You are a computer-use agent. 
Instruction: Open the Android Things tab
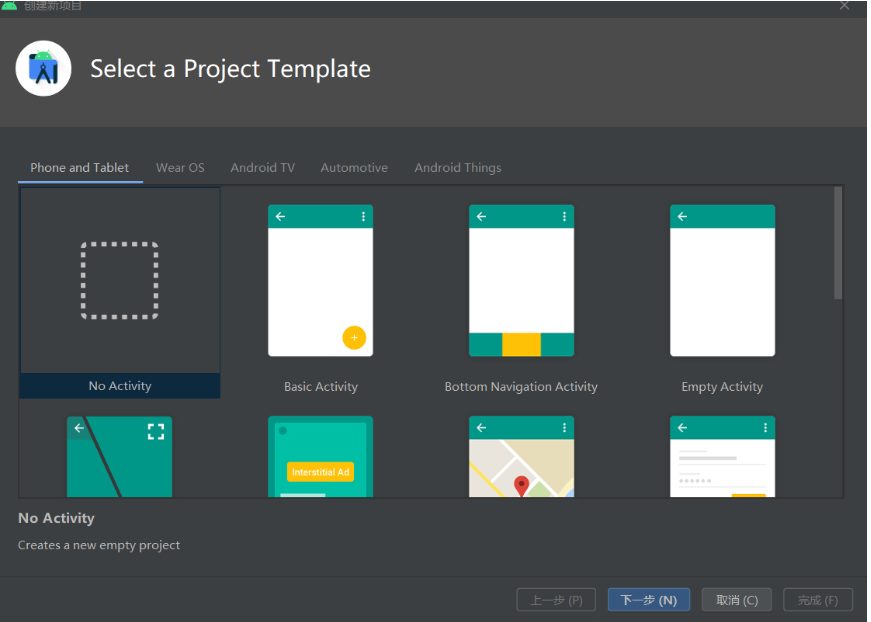(x=458, y=168)
